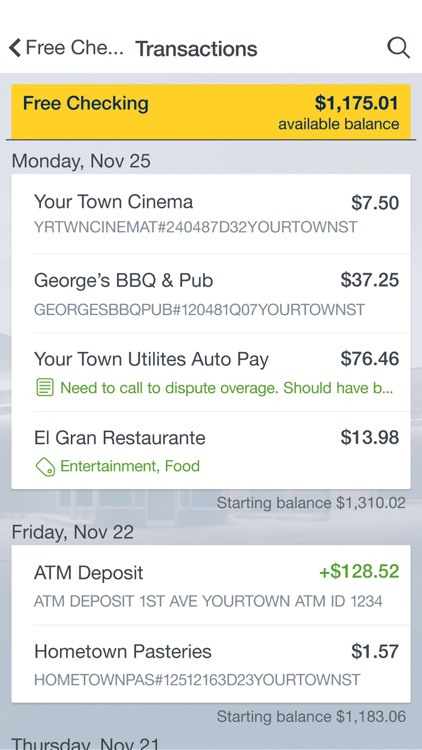This screenshot has height=750, width=422.
Task: Select the +$128.52 deposit amount
Action: [x=358, y=572]
